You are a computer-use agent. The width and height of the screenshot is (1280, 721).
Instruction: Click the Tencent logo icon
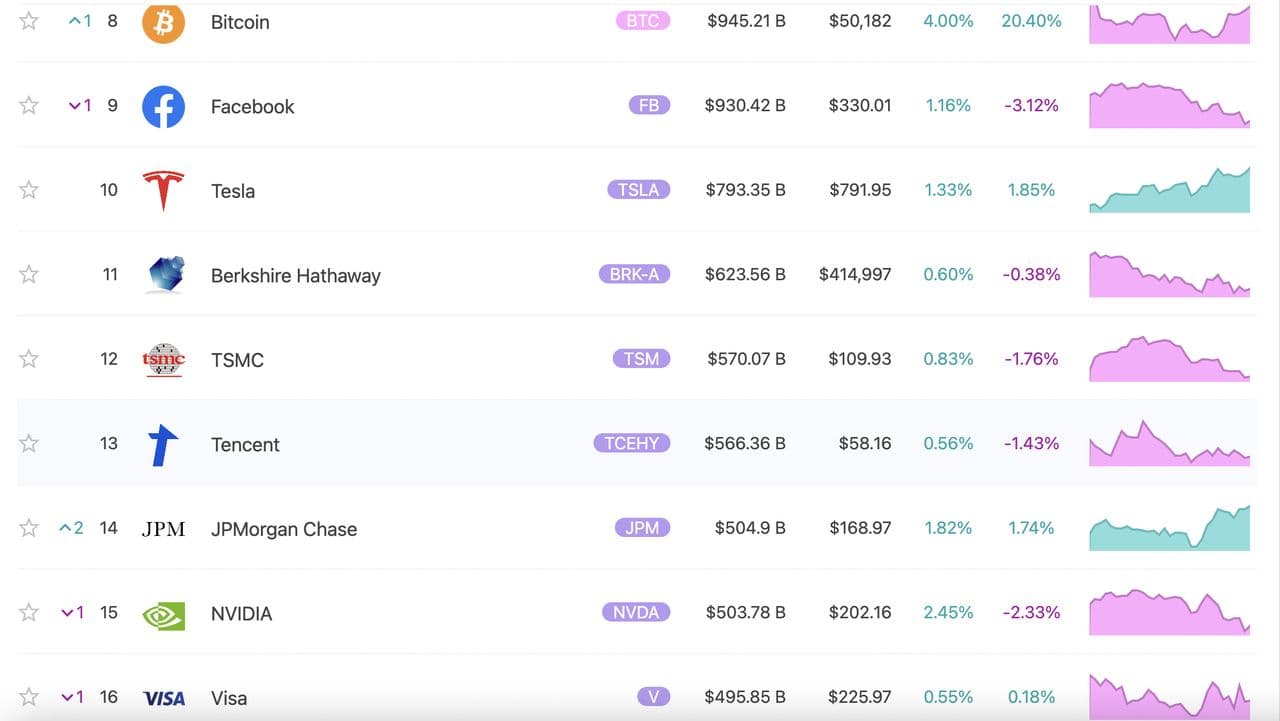[163, 444]
